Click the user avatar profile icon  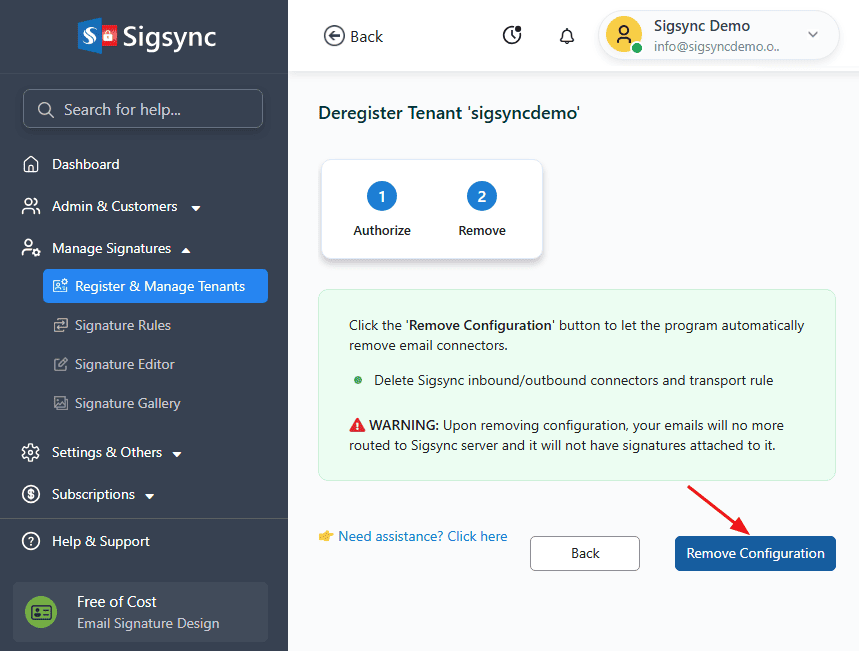(x=623, y=35)
